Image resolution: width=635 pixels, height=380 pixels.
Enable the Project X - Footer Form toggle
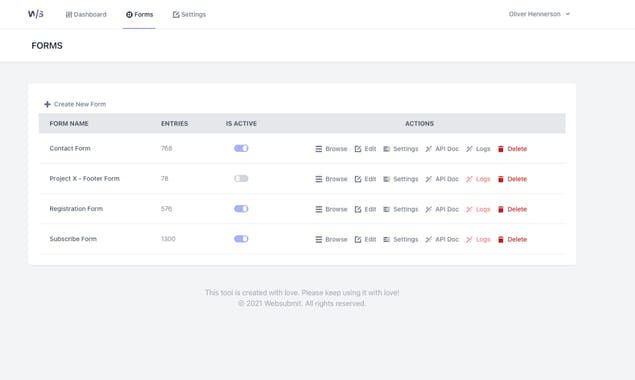click(x=241, y=179)
